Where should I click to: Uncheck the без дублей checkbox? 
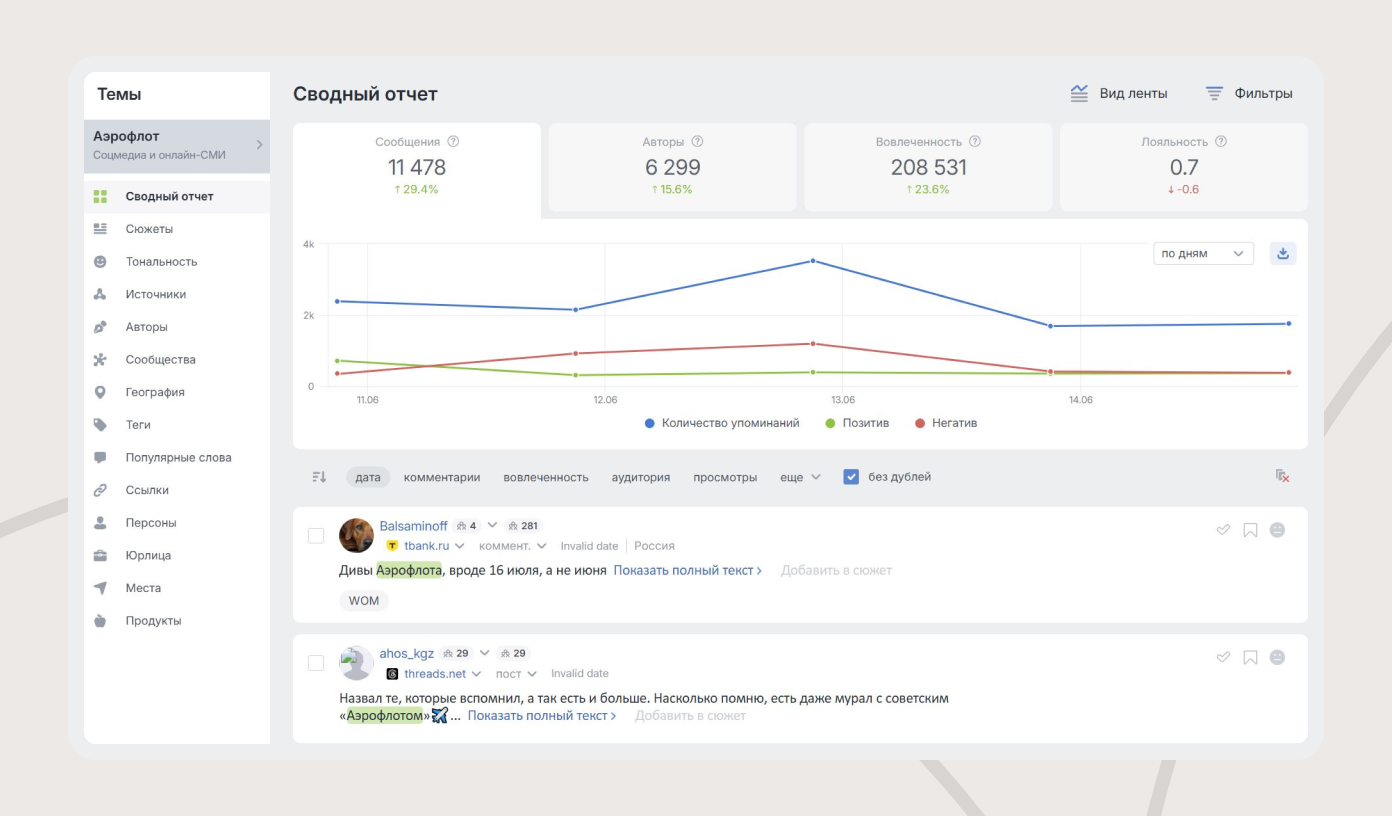coord(851,477)
